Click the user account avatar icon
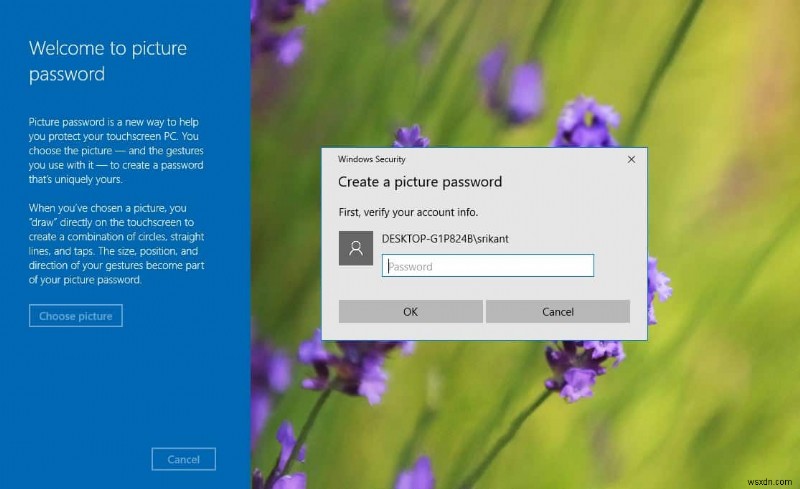 [356, 248]
